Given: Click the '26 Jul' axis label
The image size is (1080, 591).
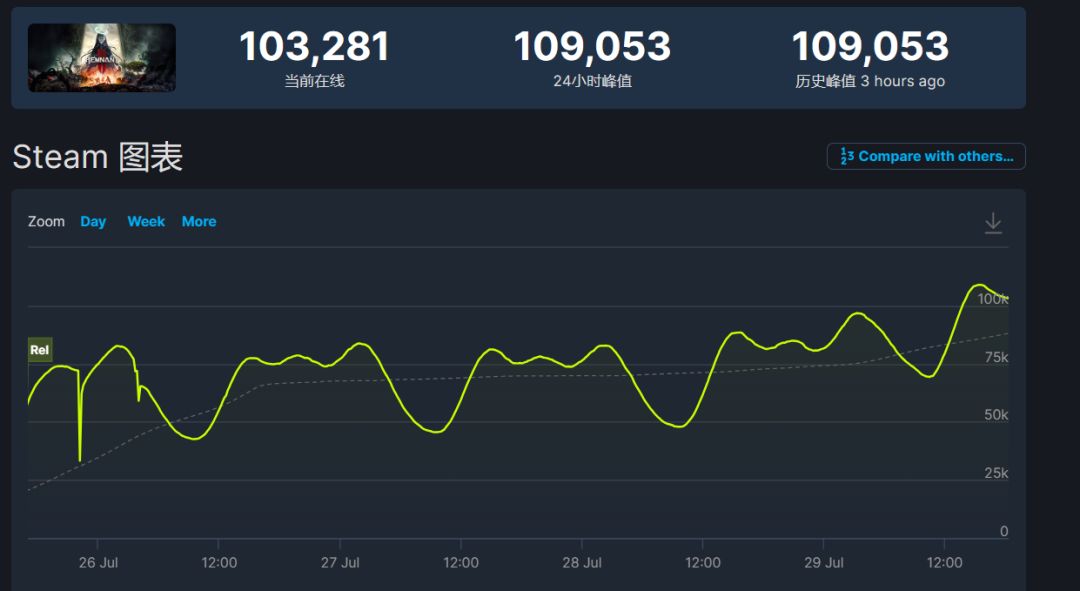Looking at the screenshot, I should [98, 563].
